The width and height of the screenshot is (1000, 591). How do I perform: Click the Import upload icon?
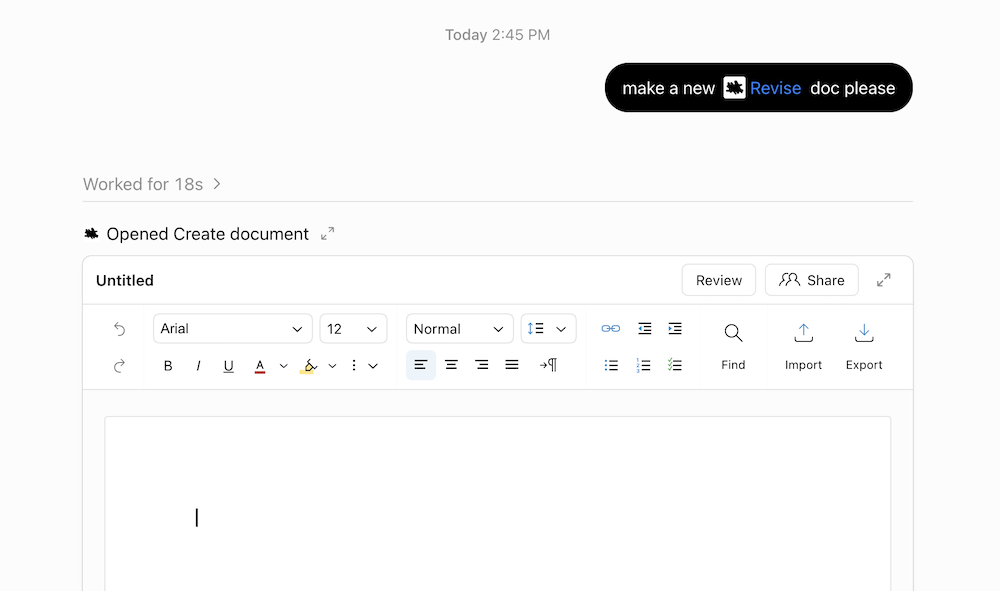click(804, 333)
